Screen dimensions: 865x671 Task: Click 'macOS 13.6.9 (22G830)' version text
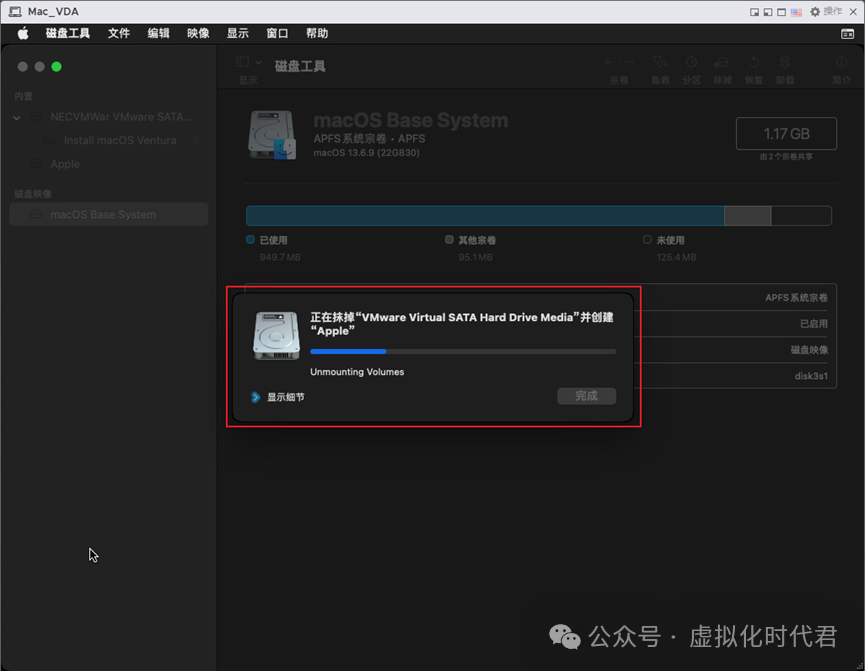366,153
